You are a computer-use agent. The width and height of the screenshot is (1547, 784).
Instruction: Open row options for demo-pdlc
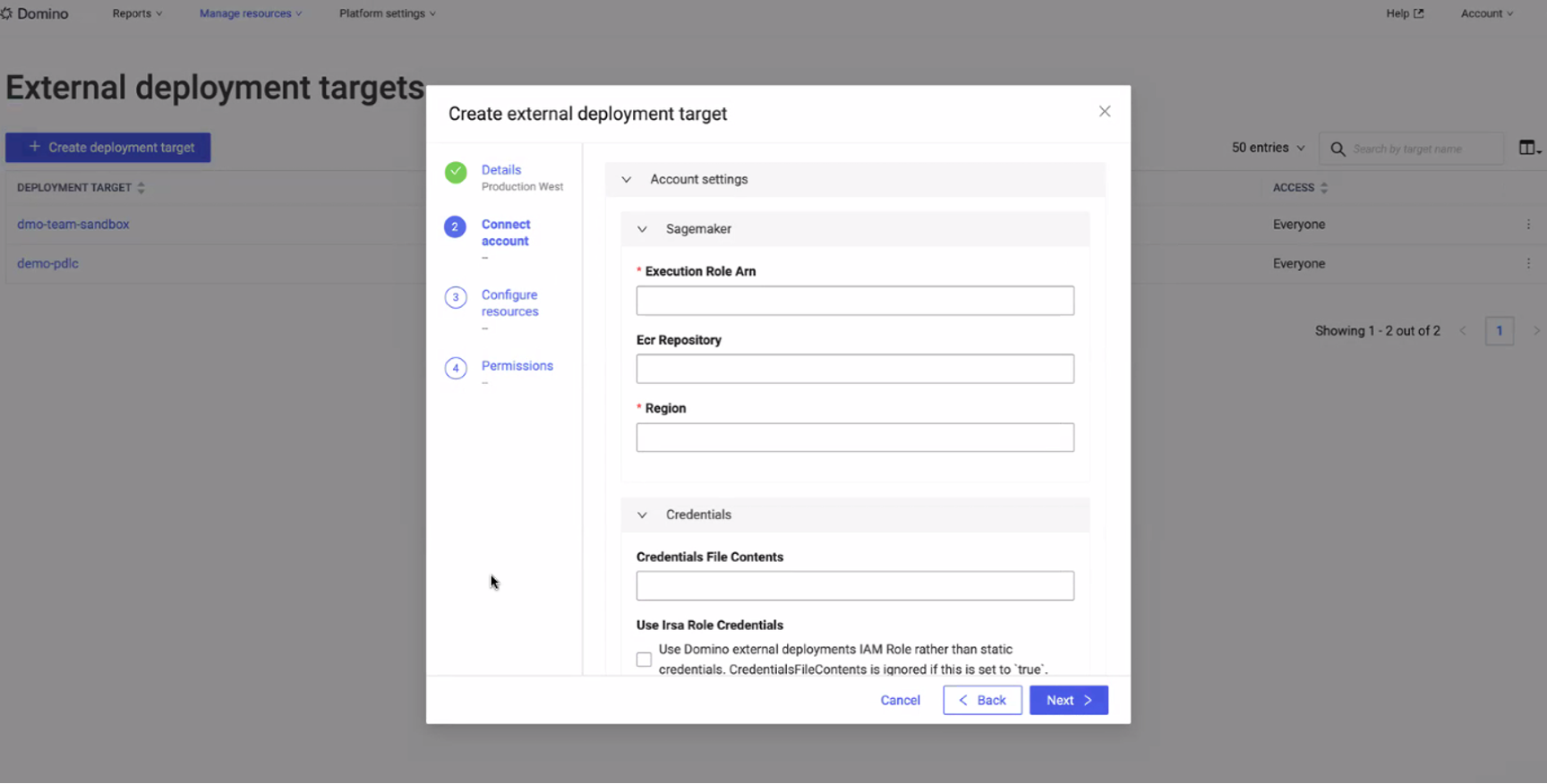click(x=1528, y=264)
